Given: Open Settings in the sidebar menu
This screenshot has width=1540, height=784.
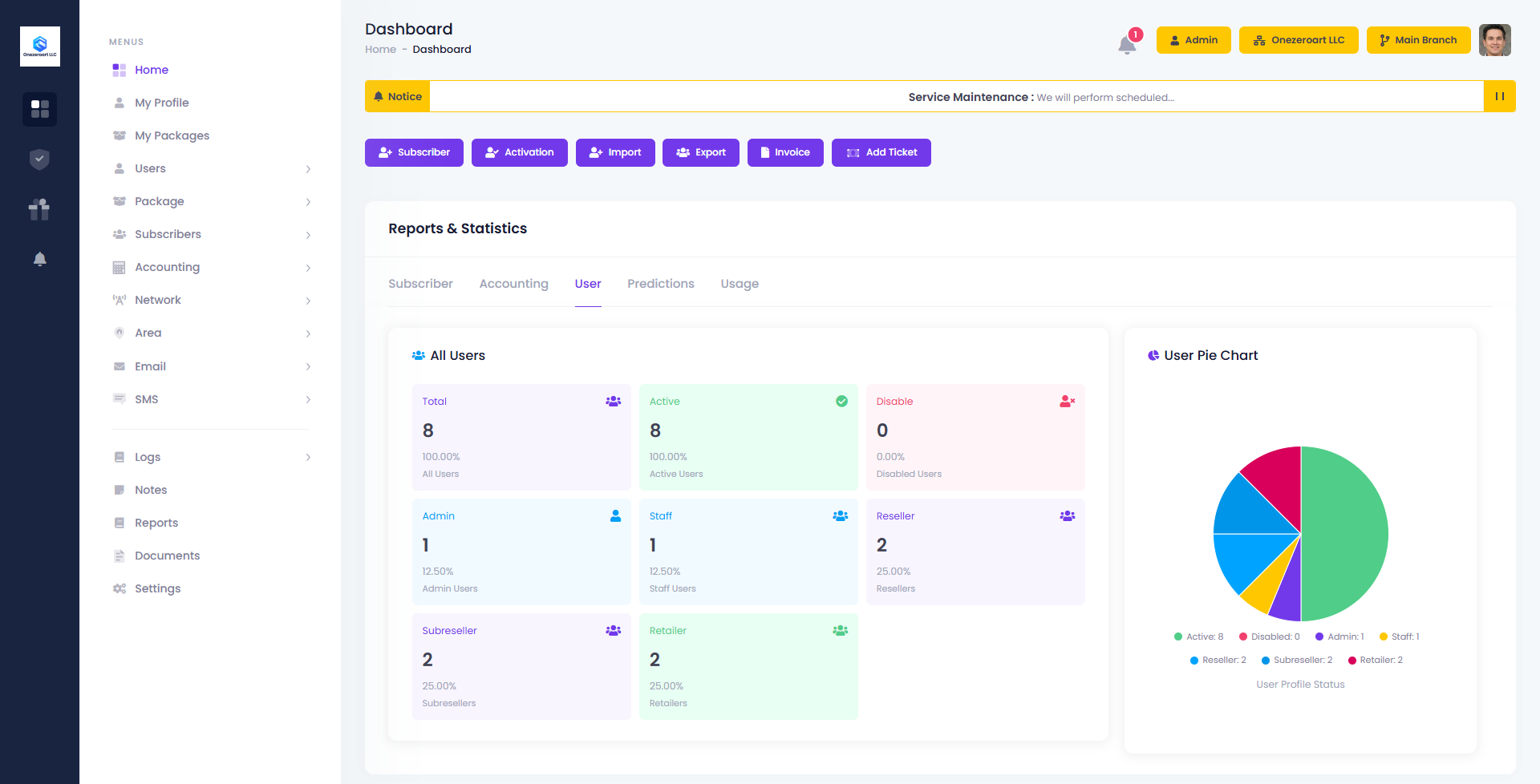Looking at the screenshot, I should (x=157, y=588).
